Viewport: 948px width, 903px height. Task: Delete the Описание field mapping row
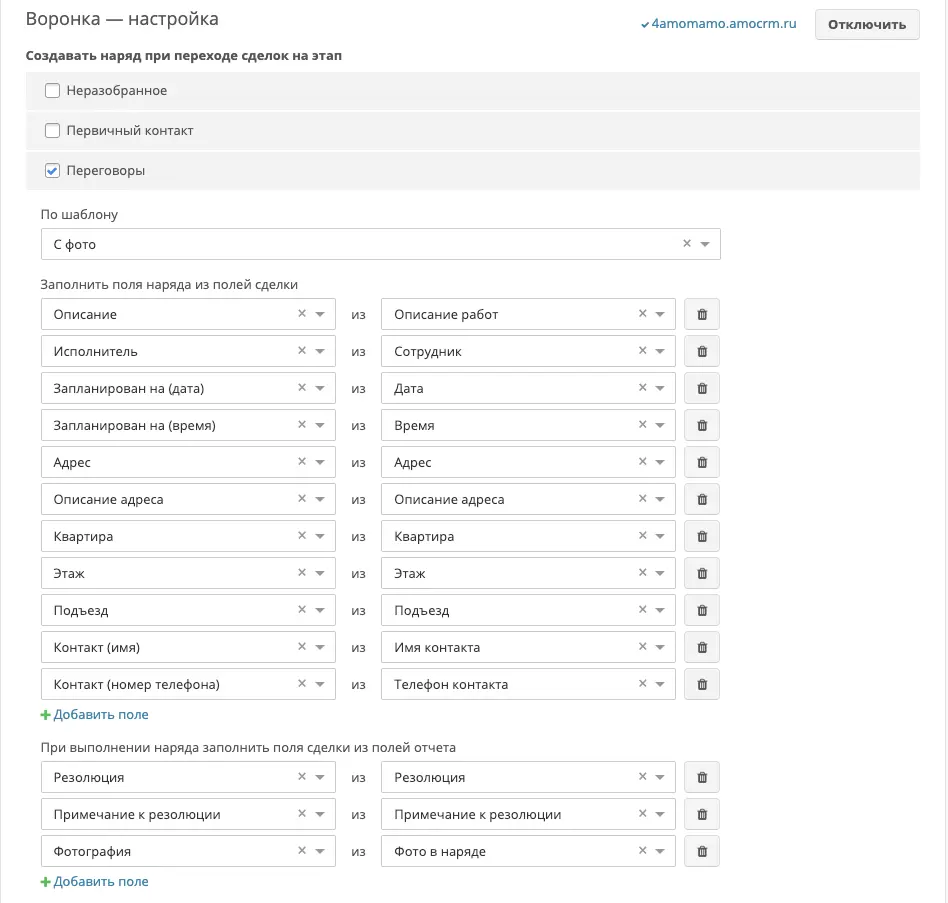[702, 314]
